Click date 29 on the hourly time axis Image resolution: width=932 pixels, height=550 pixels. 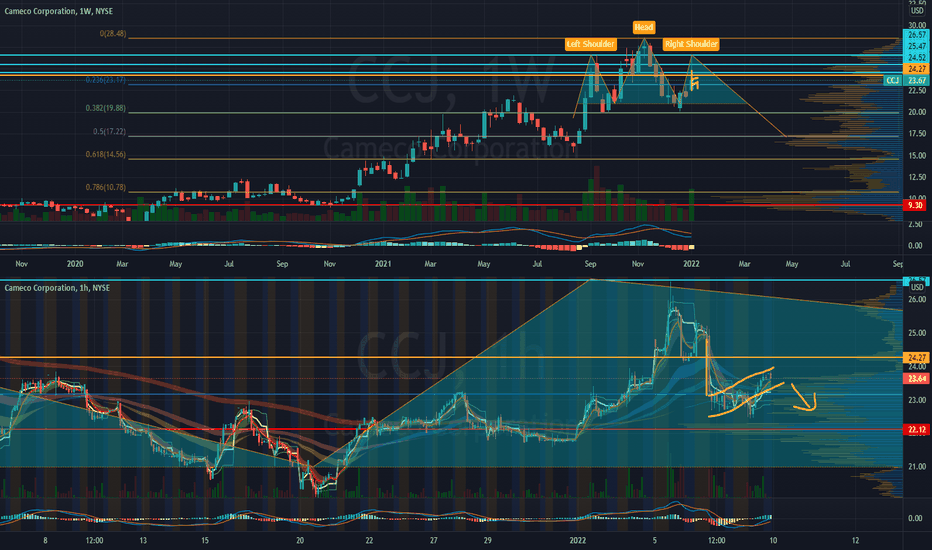tap(487, 540)
